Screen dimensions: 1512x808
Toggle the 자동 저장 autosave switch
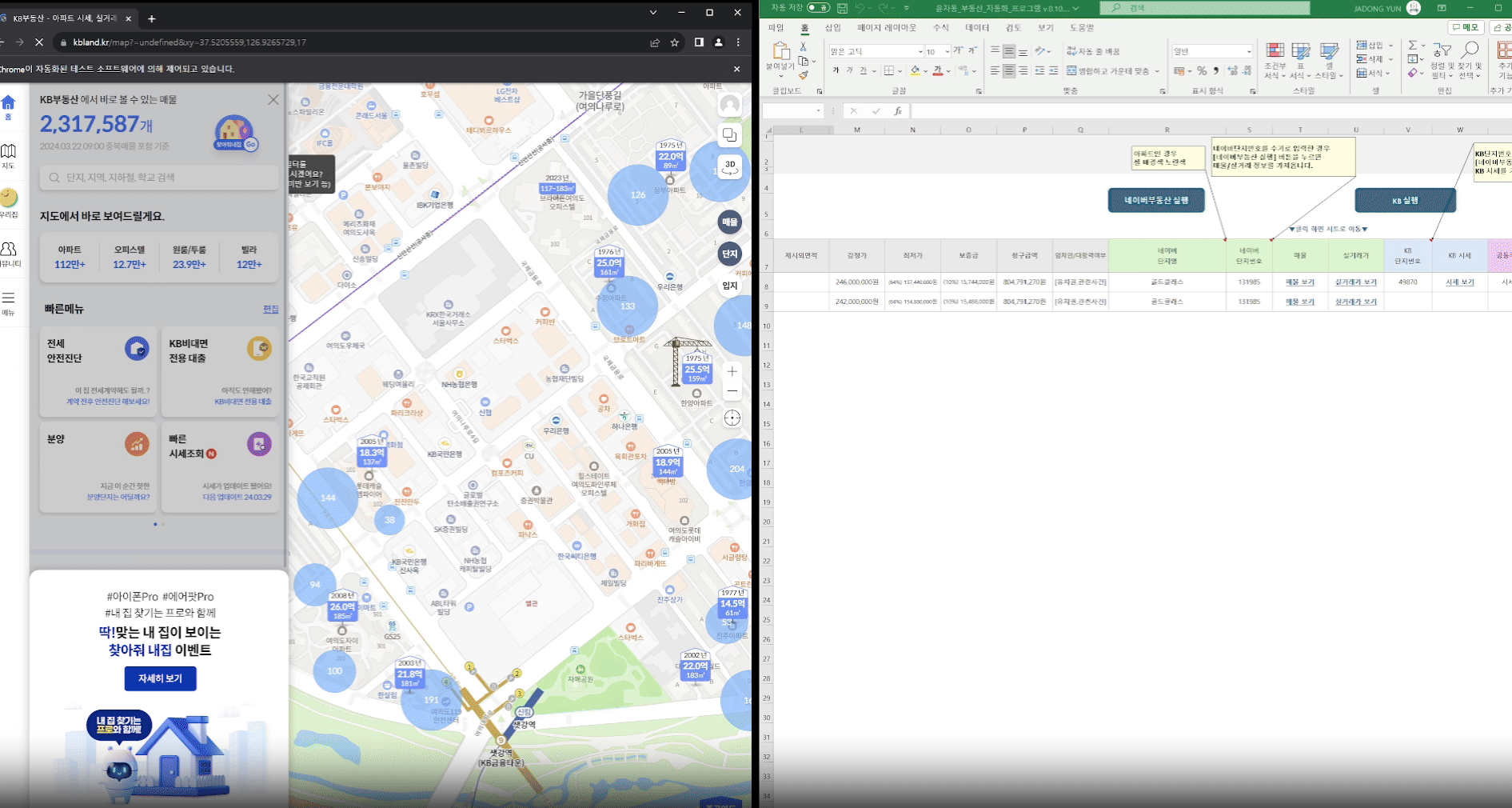point(817,8)
